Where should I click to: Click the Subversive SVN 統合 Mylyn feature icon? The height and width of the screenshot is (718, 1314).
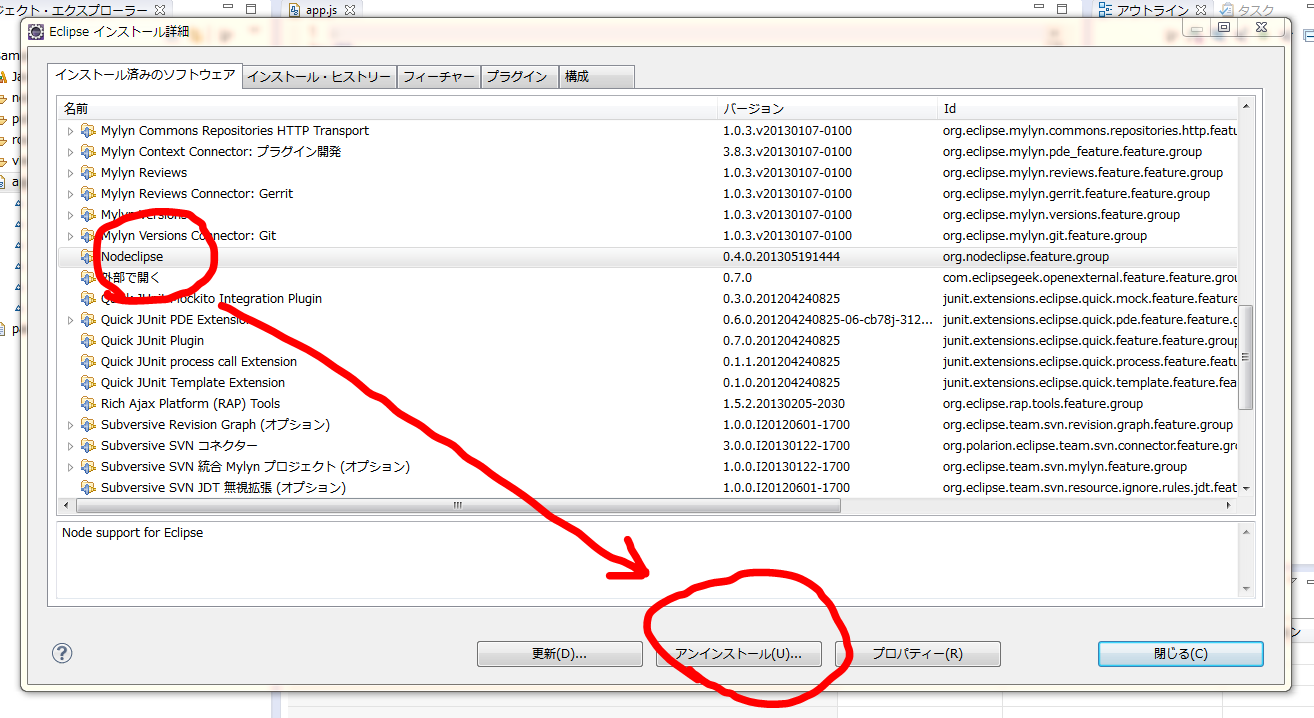pyautogui.click(x=88, y=467)
